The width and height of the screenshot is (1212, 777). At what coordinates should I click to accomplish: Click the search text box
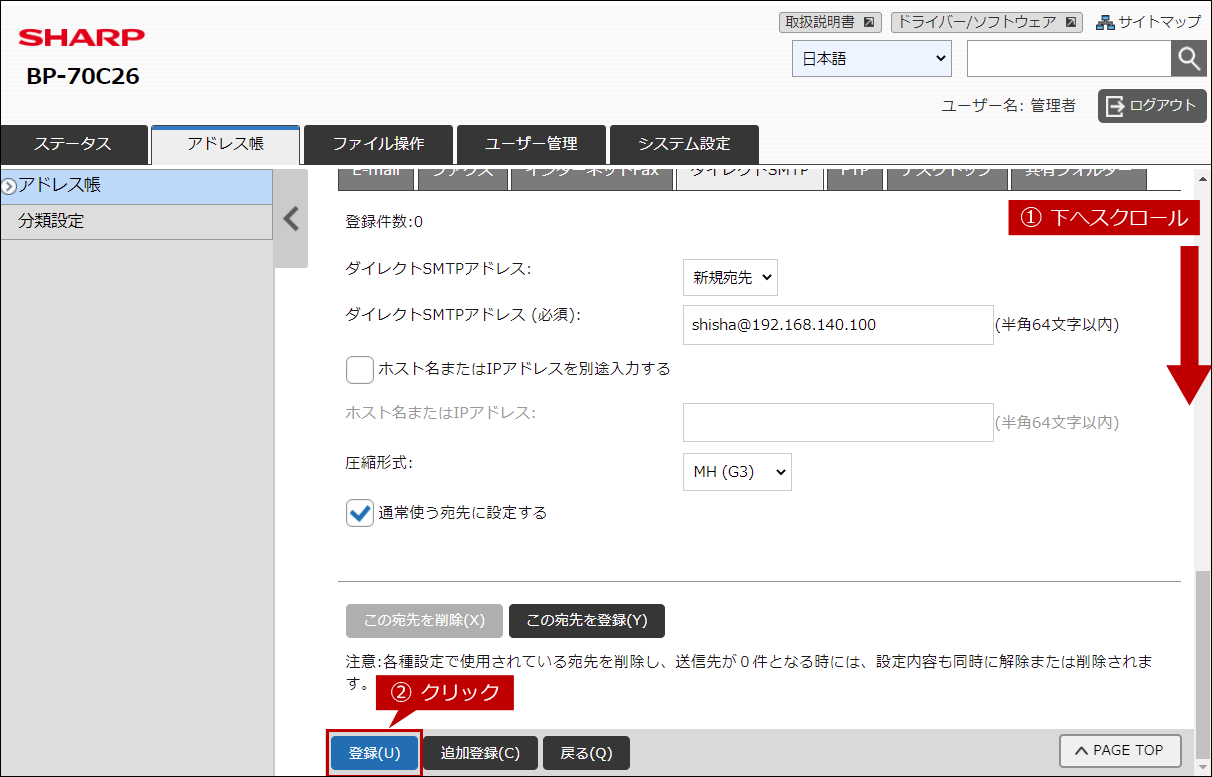(1069, 59)
